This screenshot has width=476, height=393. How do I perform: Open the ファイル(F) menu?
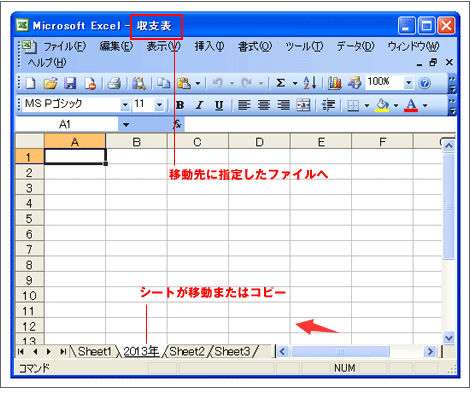tap(65, 46)
